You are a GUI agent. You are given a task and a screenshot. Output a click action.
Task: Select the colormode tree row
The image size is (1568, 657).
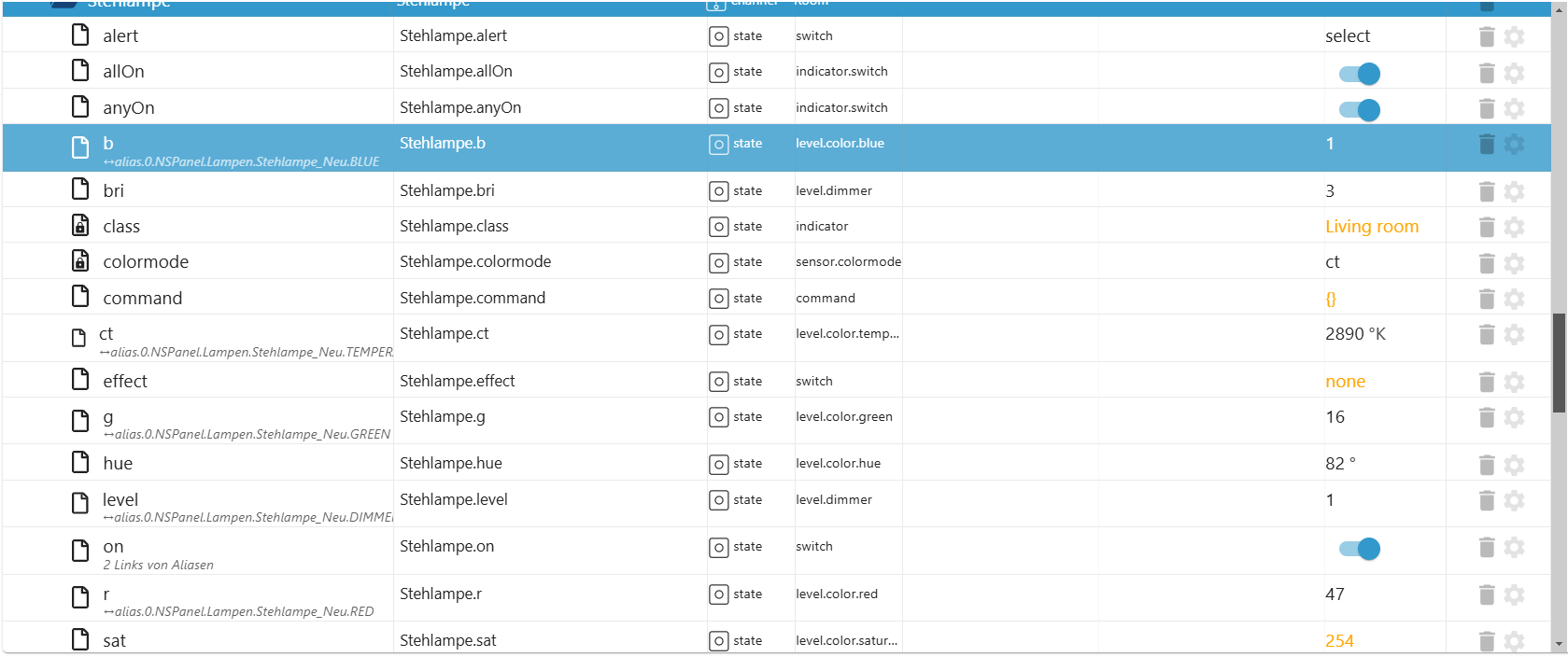tap(146, 262)
